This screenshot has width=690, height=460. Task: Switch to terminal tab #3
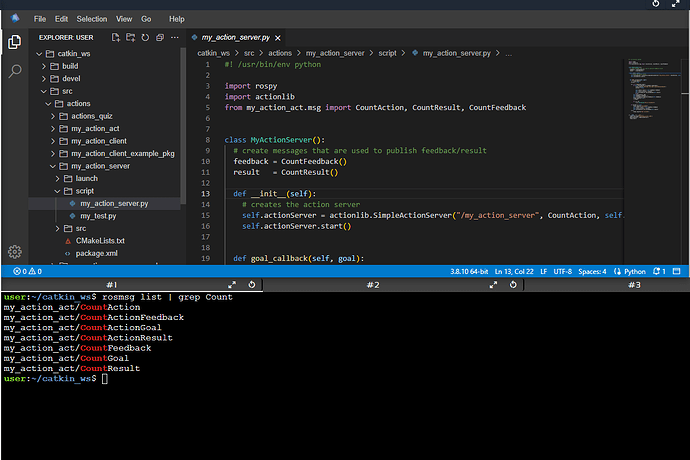[x=634, y=285]
